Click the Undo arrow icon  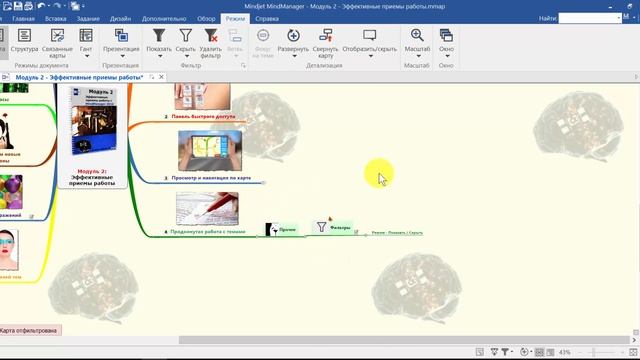[41, 6]
